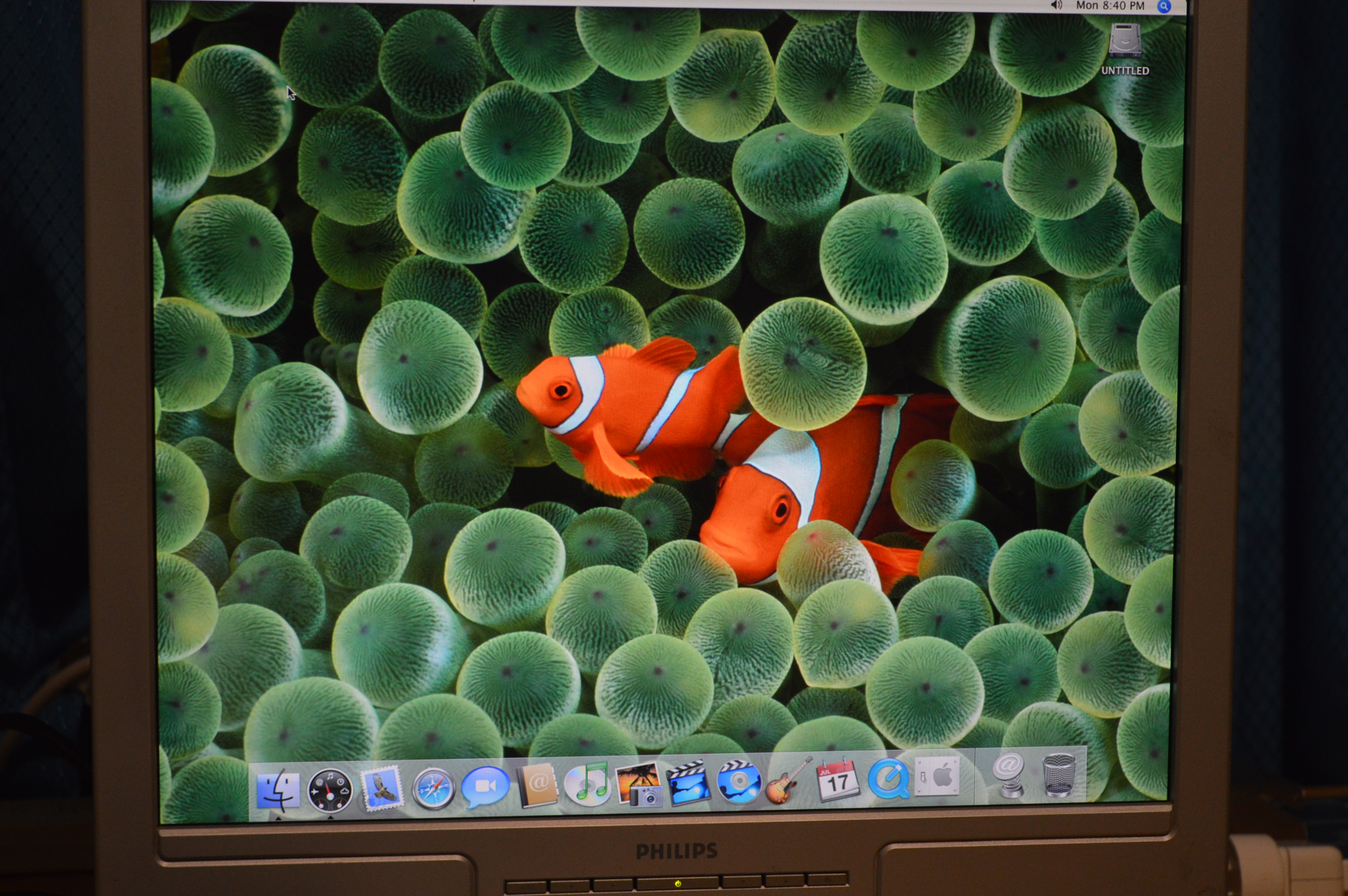Open Finder from the Dock
The height and width of the screenshot is (896, 1348).
coord(278,790)
